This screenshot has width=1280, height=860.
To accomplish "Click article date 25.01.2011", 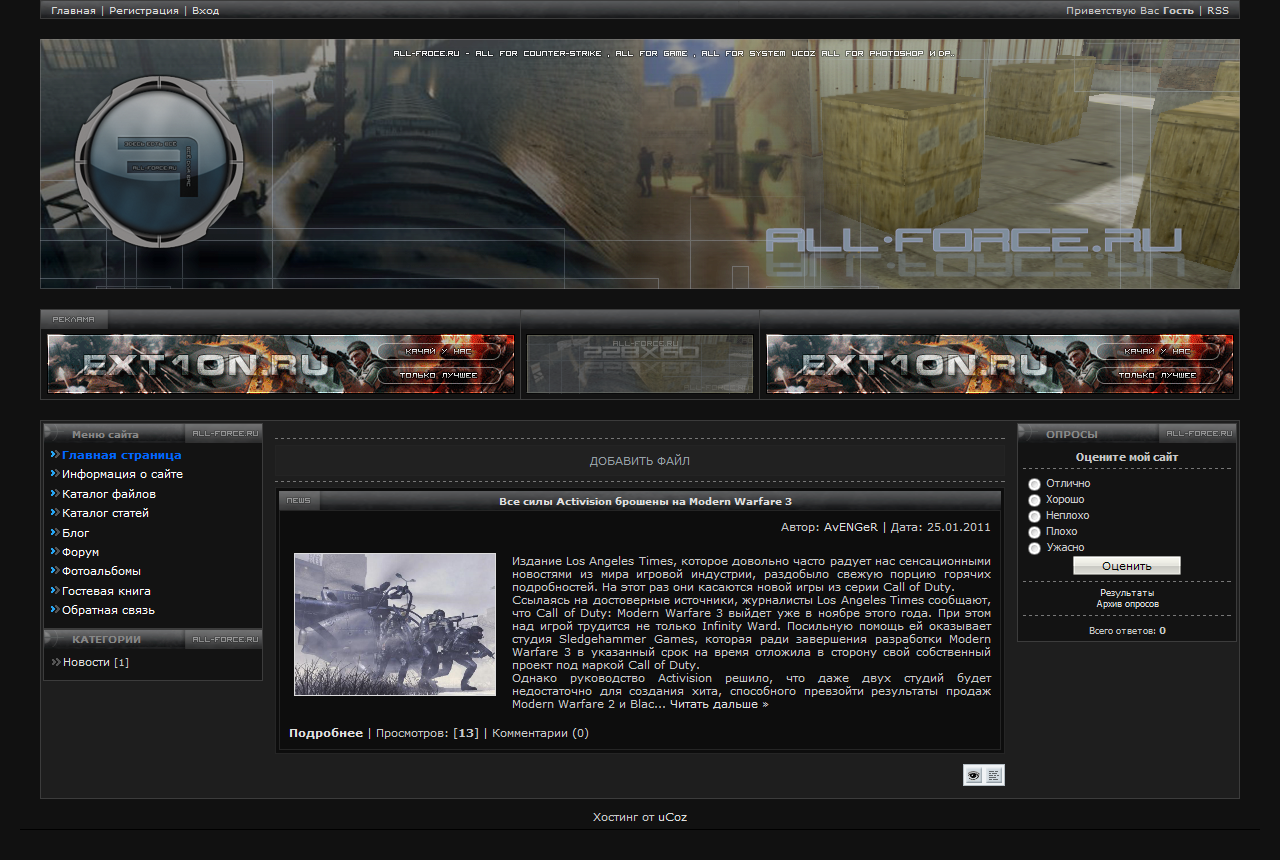I will pyautogui.click(x=959, y=527).
